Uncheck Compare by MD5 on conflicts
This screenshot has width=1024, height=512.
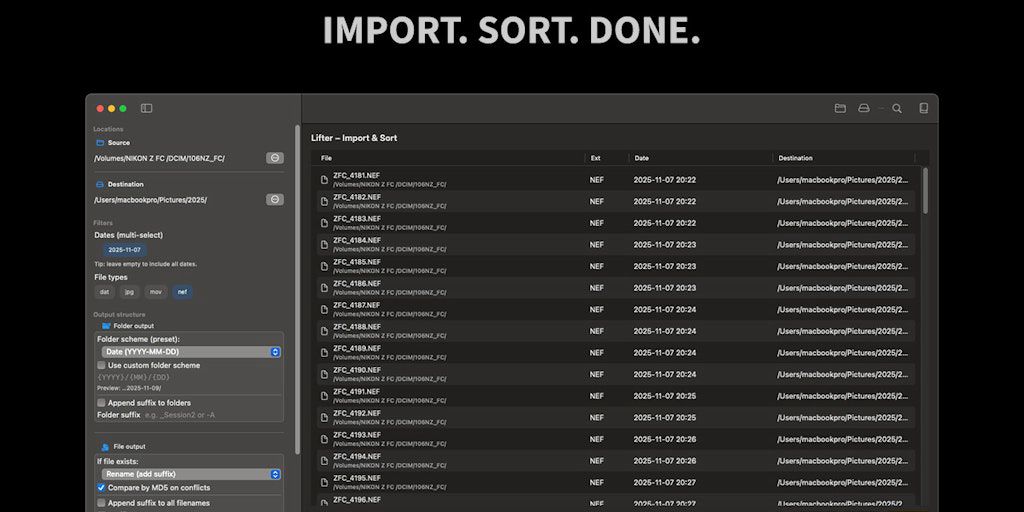click(101, 488)
